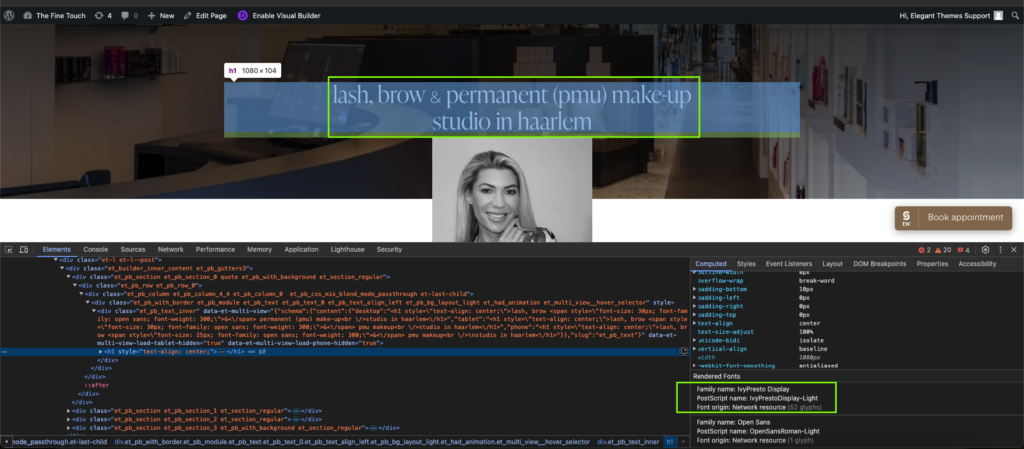Click the lash, brow heading text

[x=512, y=108]
